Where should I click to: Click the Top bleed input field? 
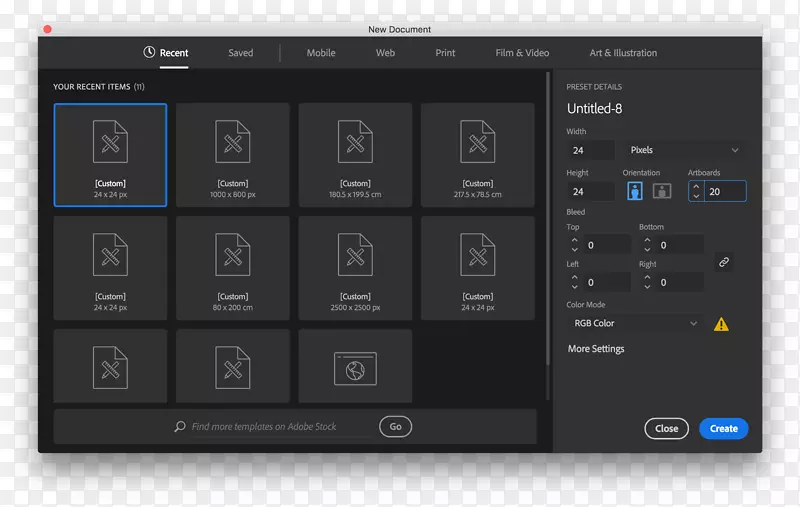tap(607, 245)
